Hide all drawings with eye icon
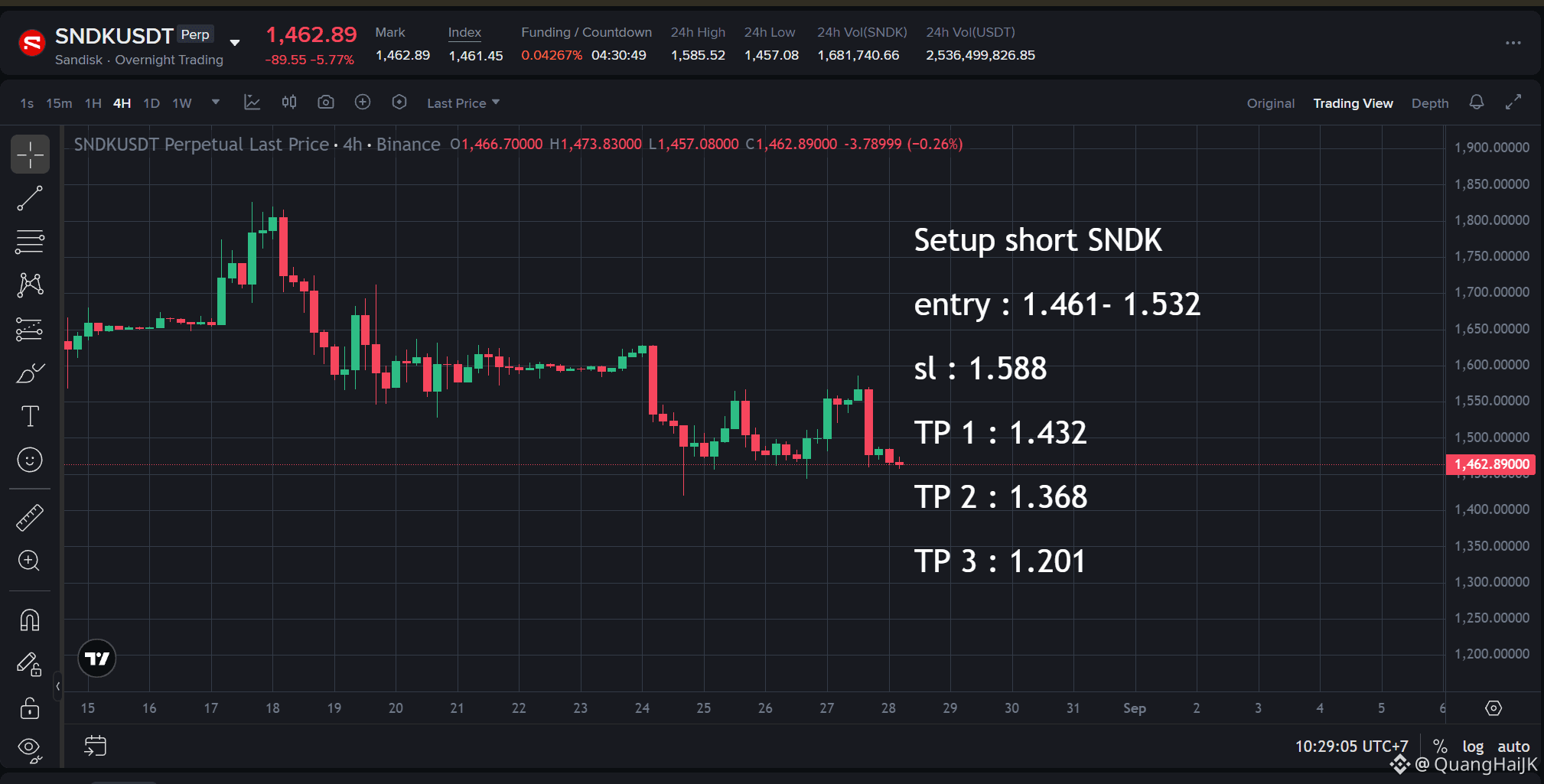Viewport: 1544px width, 784px height. pos(30,750)
